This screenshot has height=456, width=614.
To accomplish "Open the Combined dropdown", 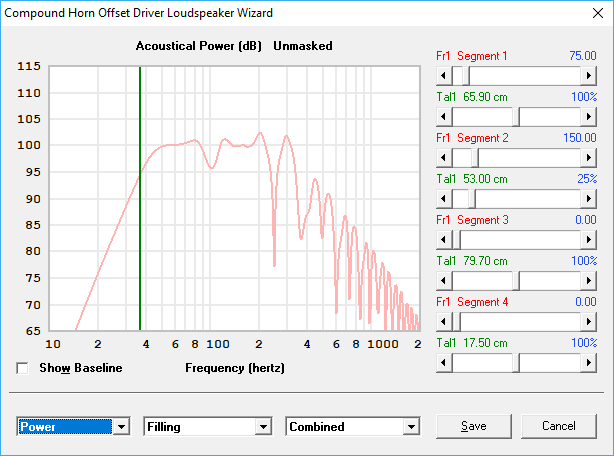I will tap(411, 427).
